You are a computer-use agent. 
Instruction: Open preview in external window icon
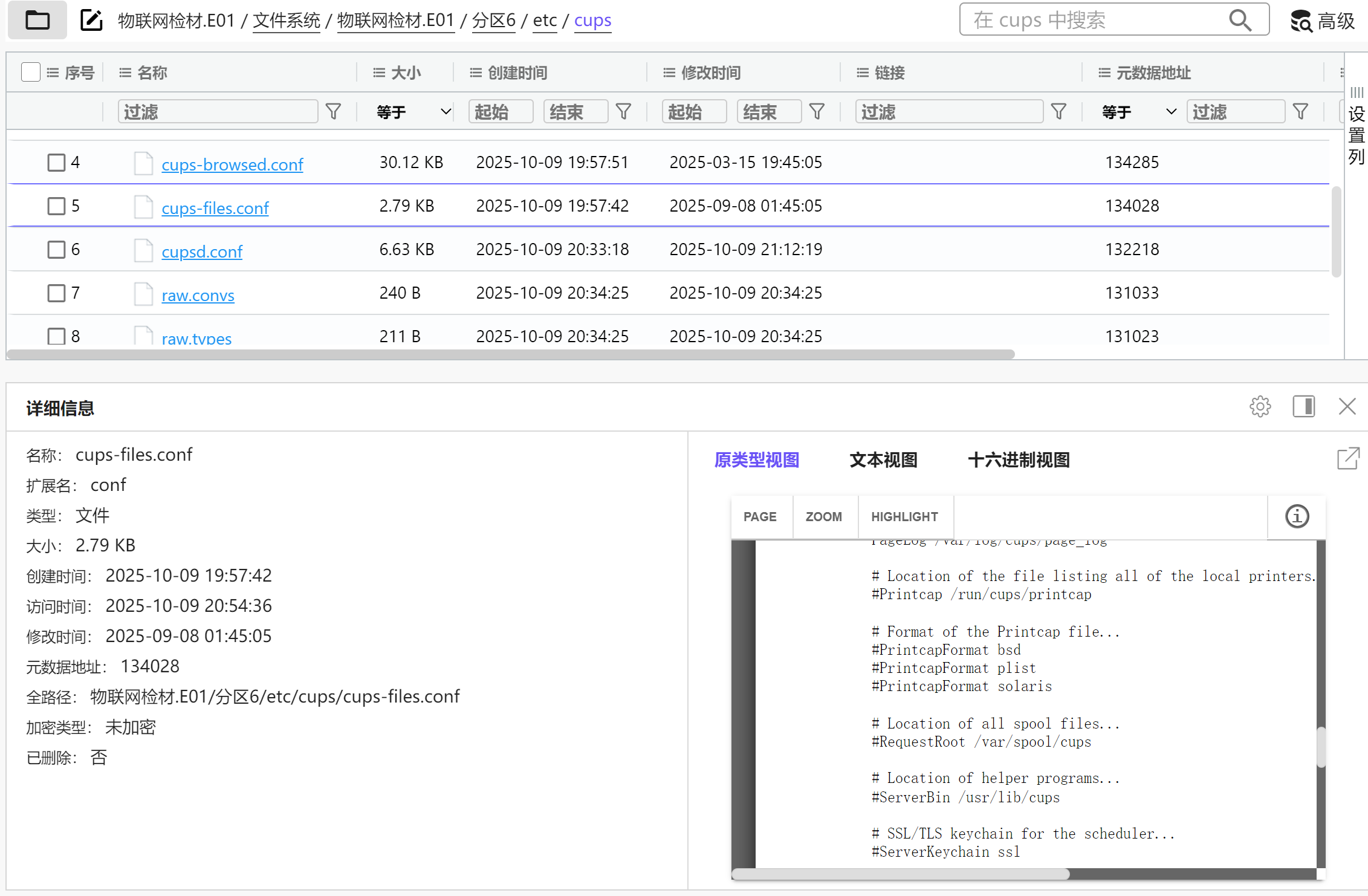coord(1348,459)
